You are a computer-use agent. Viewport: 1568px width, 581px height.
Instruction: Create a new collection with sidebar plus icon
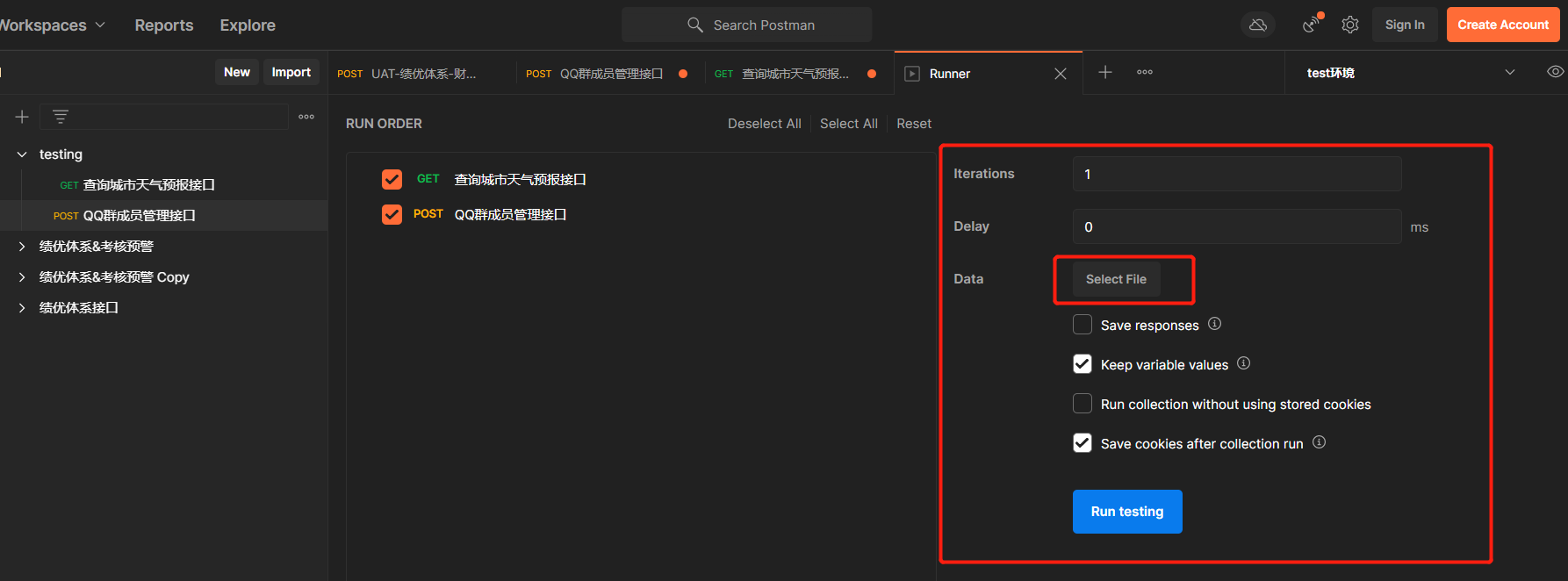tap(22, 117)
